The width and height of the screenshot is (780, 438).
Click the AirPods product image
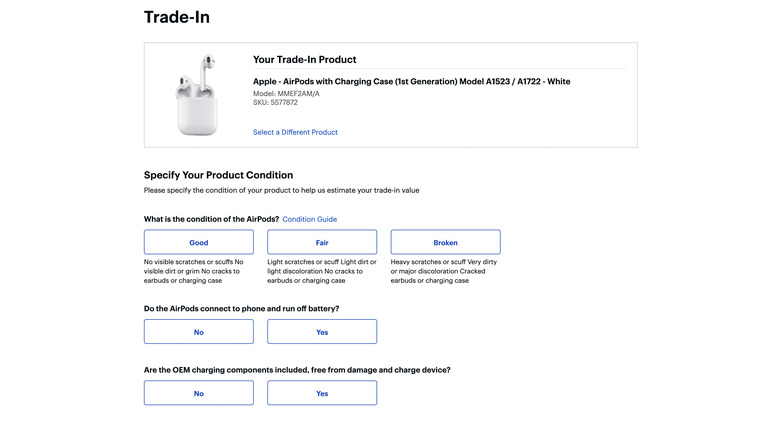(x=198, y=95)
